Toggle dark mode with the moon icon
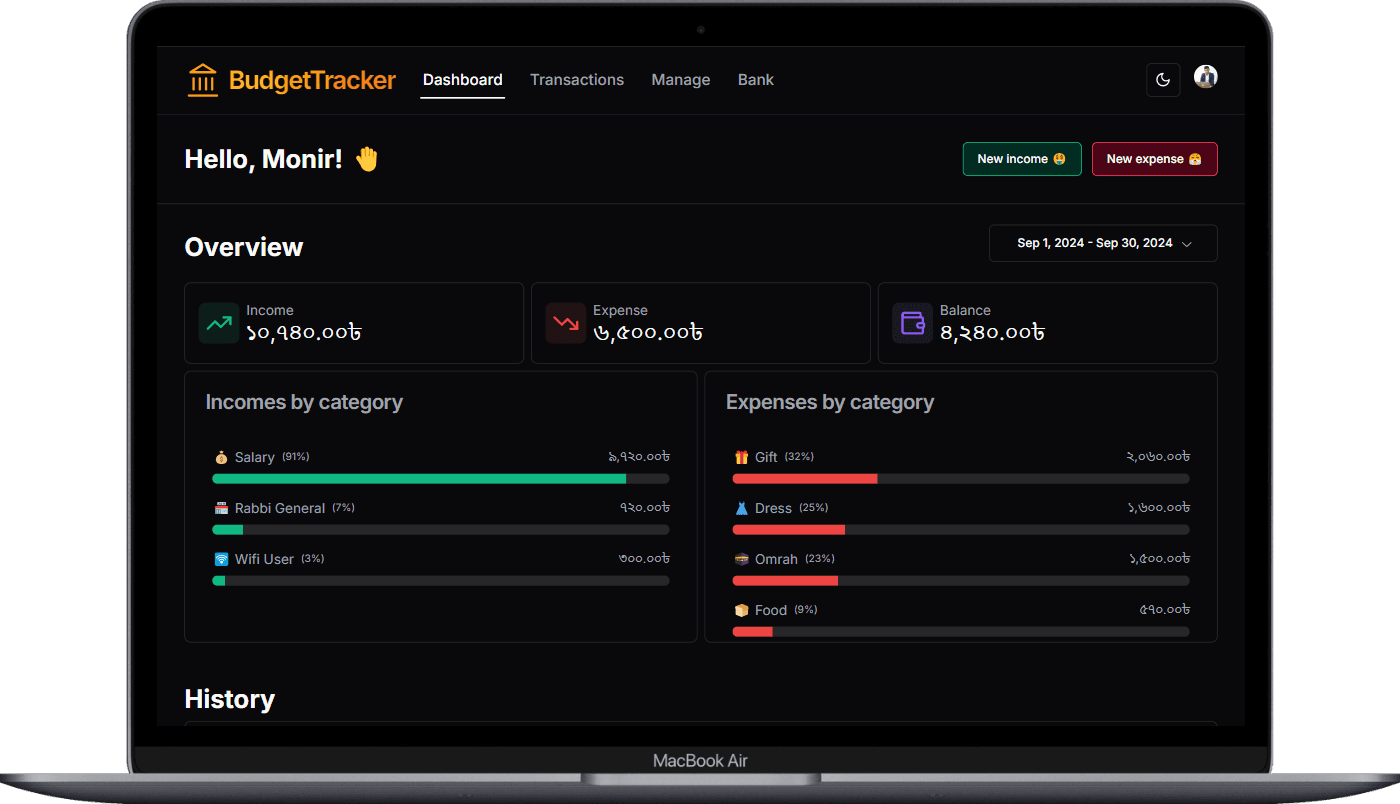Screen dimensions: 1400x804 click(1163, 80)
